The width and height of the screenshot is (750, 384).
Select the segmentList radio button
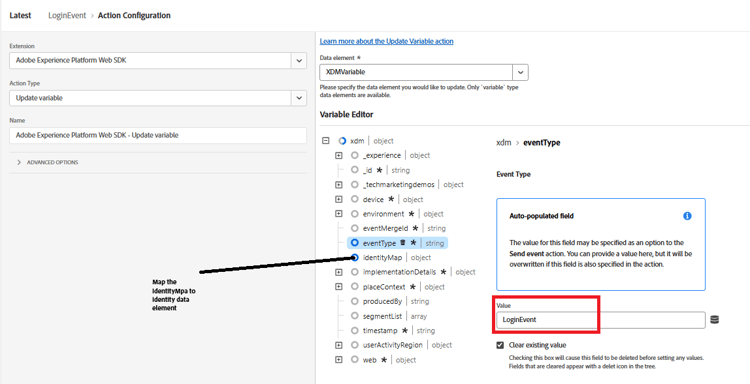point(354,316)
